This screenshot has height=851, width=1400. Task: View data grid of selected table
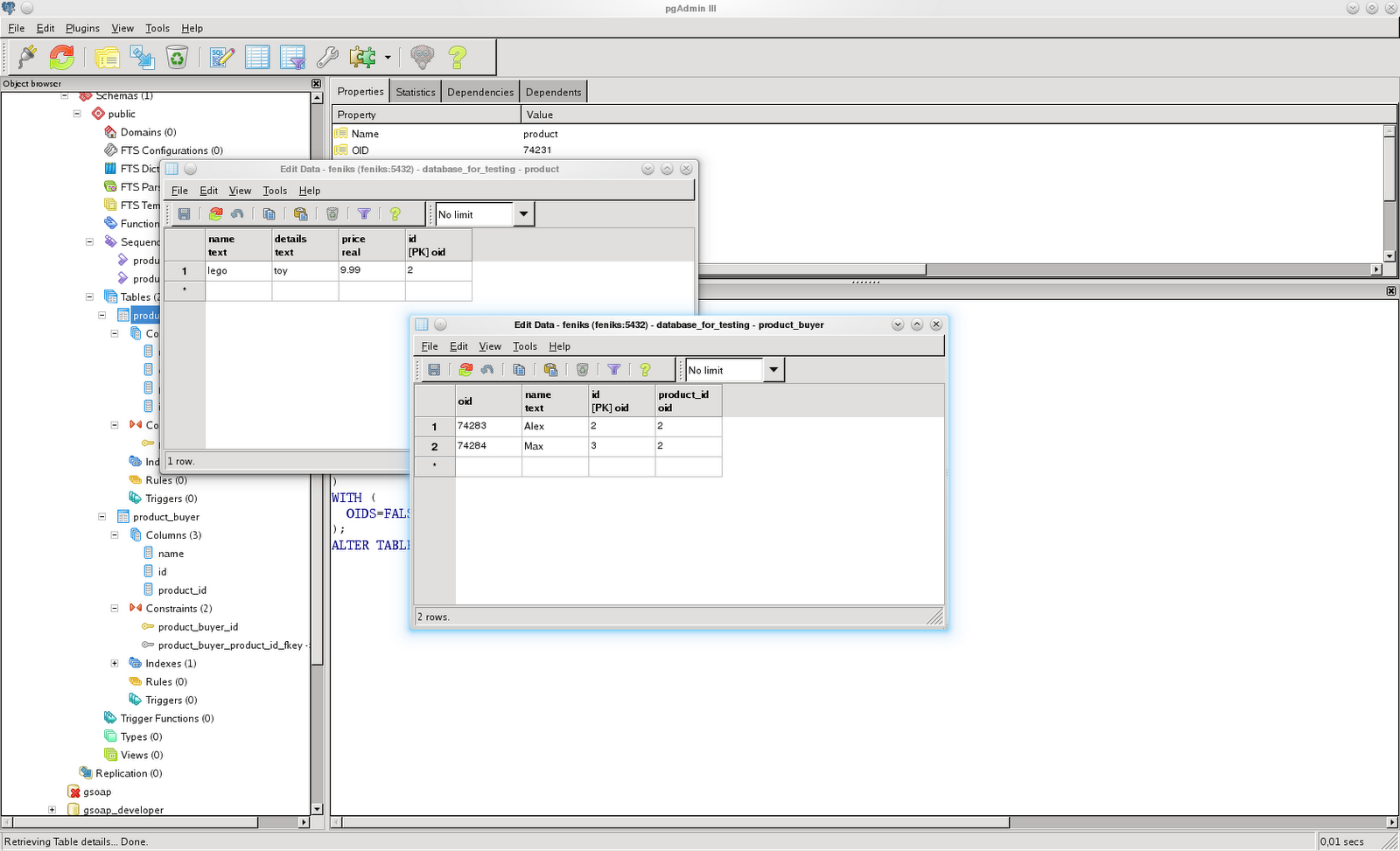pos(257,58)
